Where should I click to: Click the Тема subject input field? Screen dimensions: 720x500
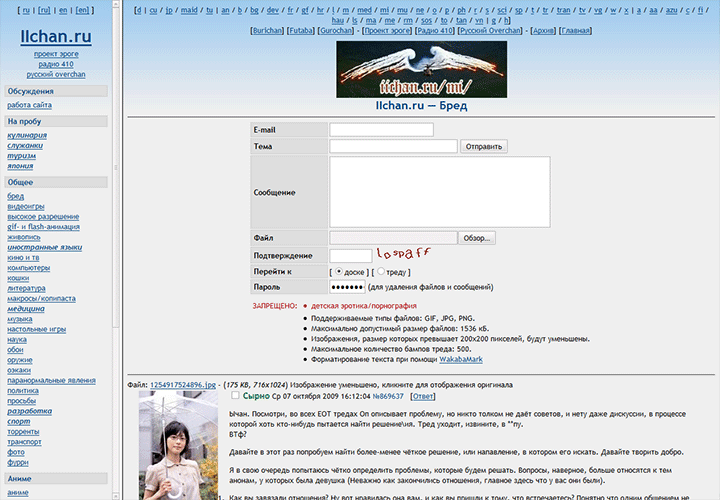(394, 146)
